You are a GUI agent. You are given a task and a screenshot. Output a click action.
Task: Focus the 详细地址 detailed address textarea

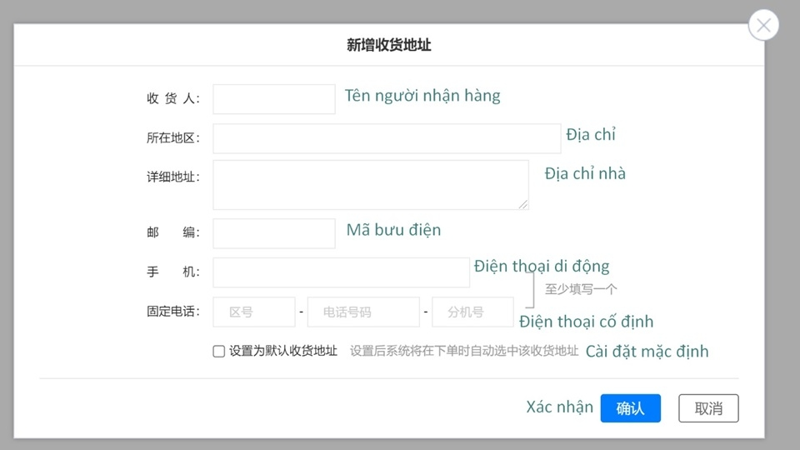370,184
